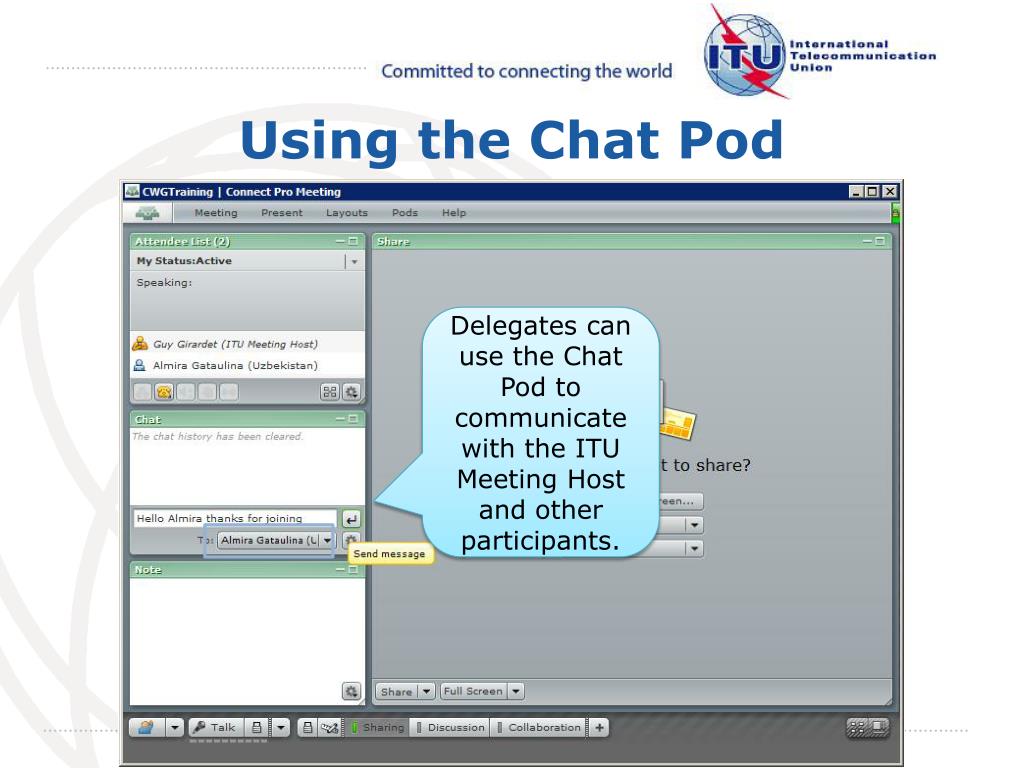The width and height of the screenshot is (1024, 768).
Task: Open Chat pod options gear
Action: click(x=351, y=540)
